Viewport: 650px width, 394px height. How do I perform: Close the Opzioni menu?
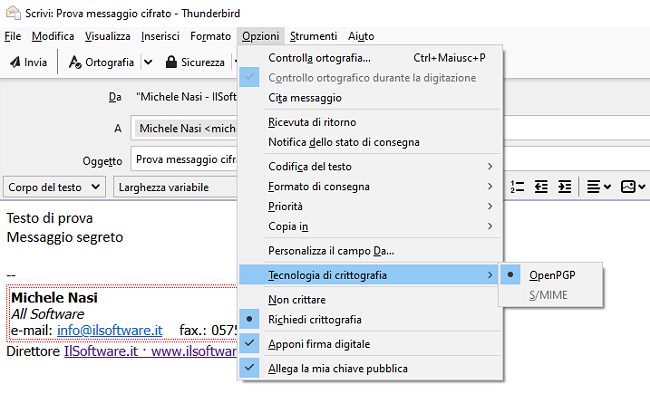261,36
